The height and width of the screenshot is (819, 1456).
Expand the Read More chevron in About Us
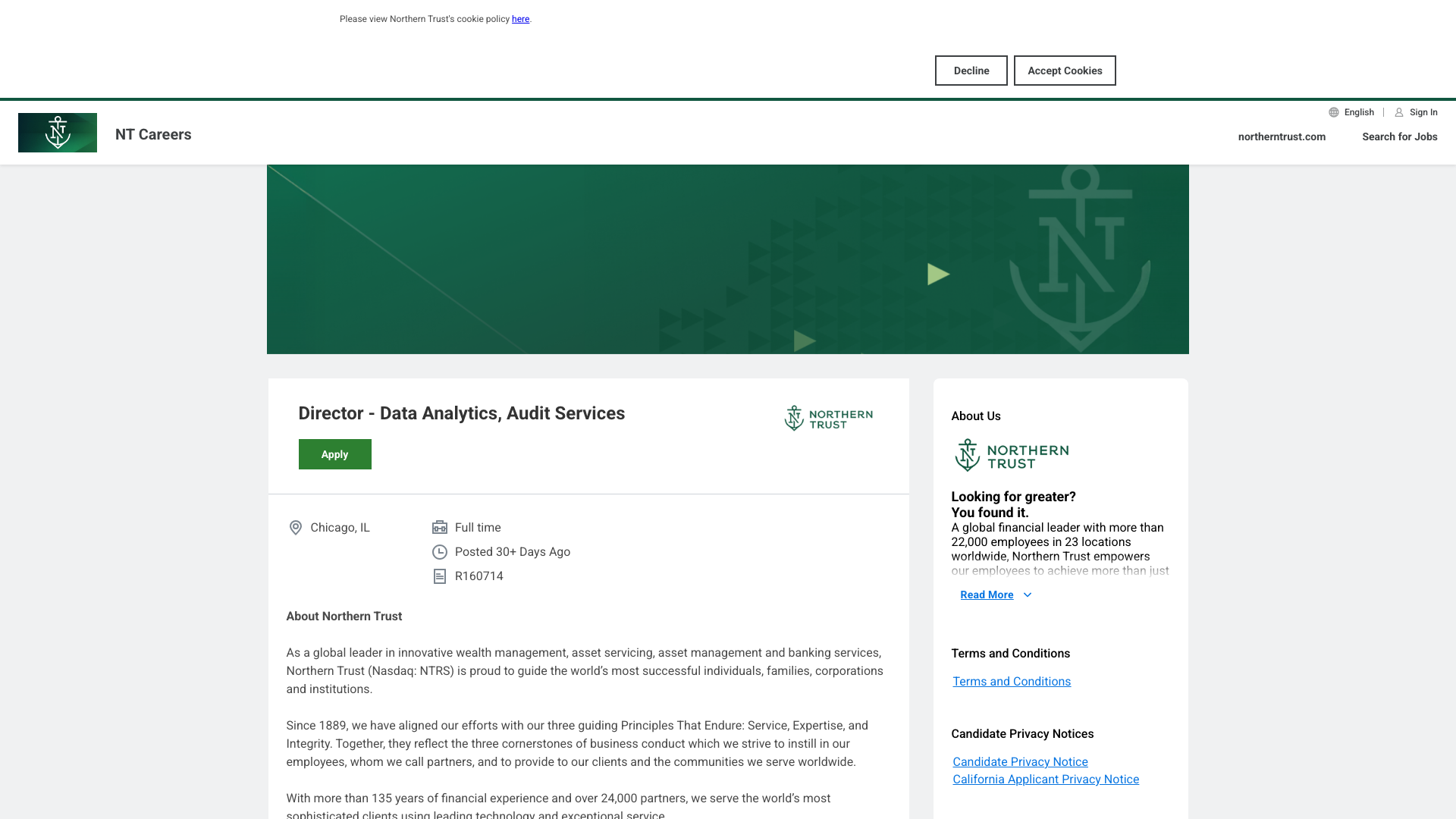click(x=1028, y=595)
